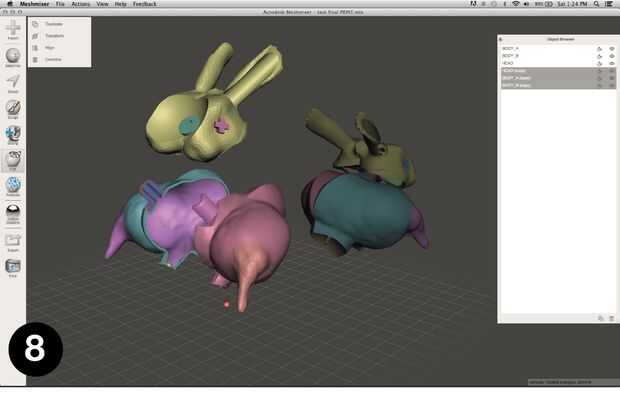Toggle visibility eye for HEAD (copy)
Viewport: 620px width, 401px height.
click(x=612, y=71)
